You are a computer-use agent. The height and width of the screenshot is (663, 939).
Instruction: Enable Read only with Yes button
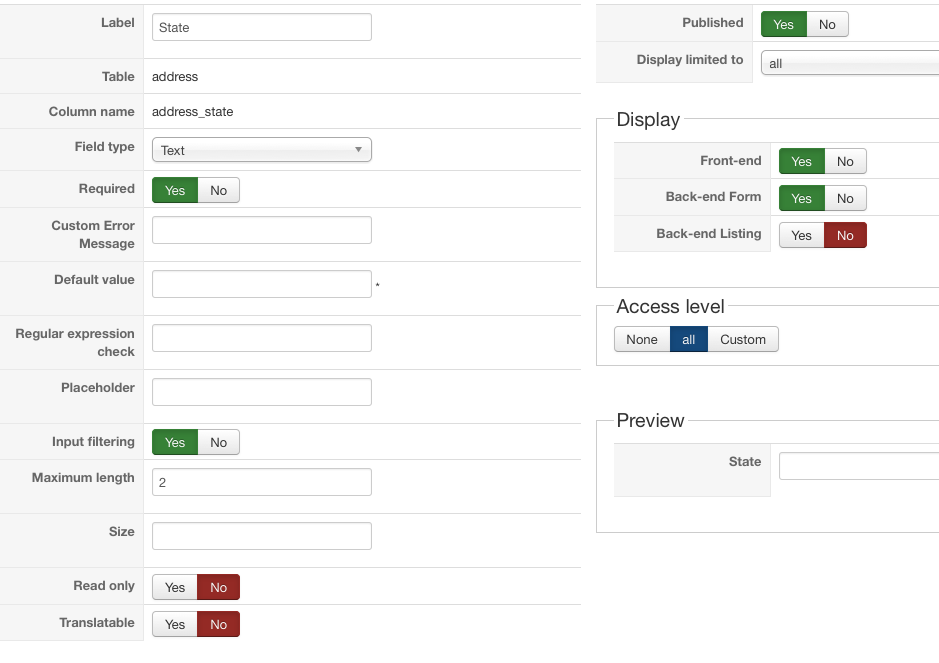(x=175, y=588)
